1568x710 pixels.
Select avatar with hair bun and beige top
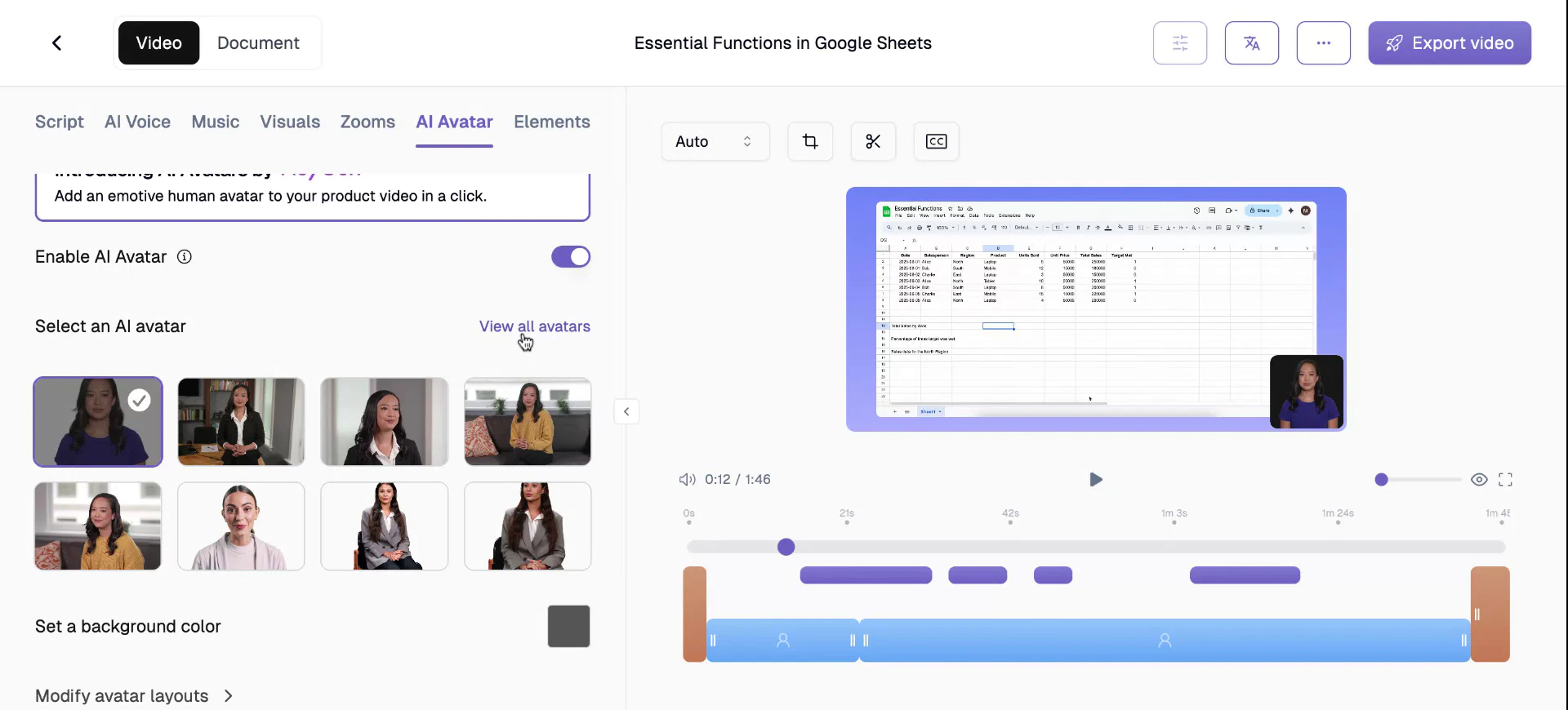(241, 526)
